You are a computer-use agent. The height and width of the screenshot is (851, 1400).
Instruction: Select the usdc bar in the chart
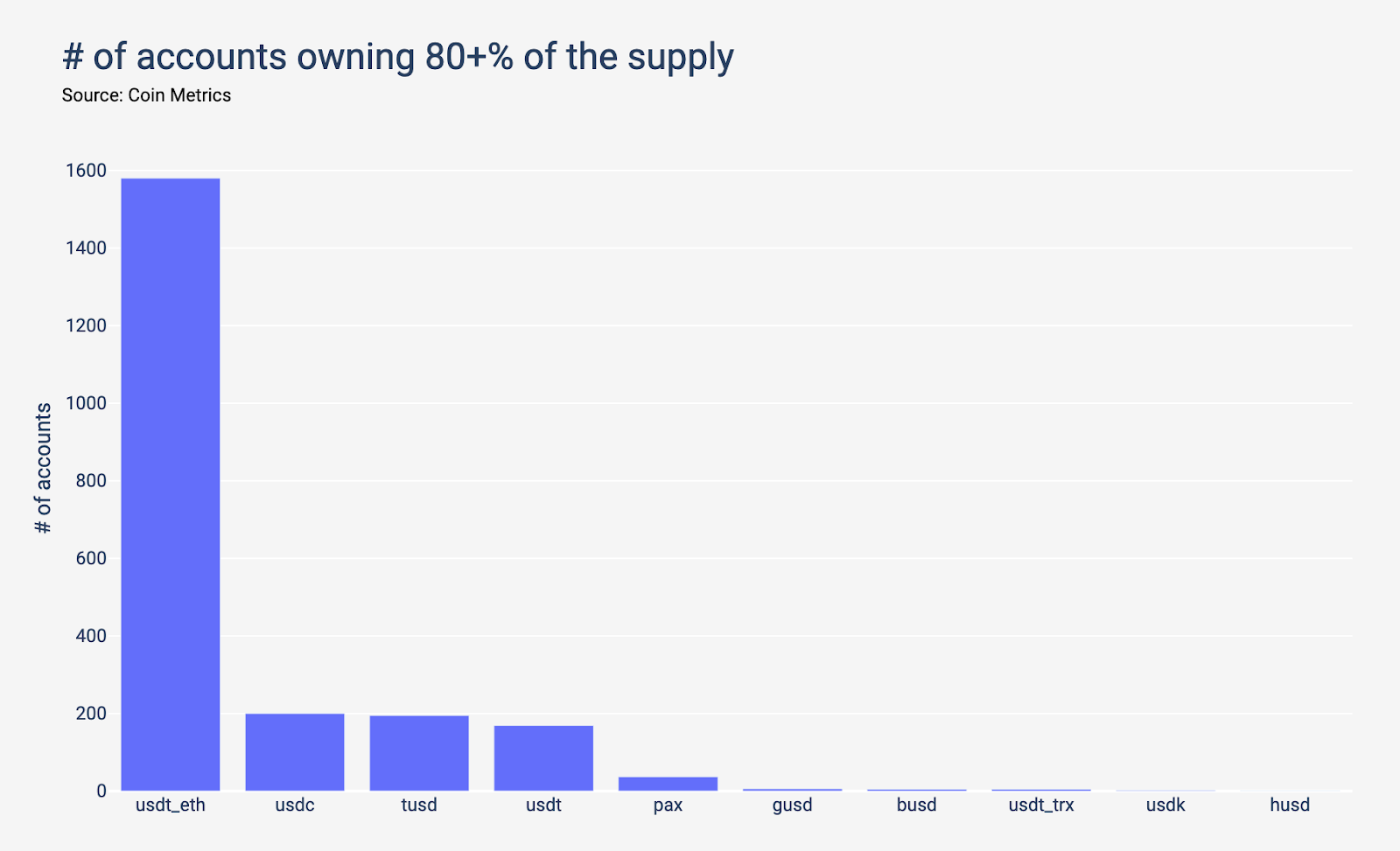pyautogui.click(x=295, y=752)
